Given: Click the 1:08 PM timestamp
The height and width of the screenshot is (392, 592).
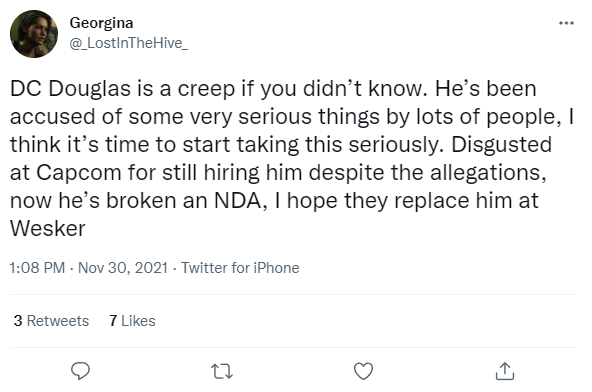Looking at the screenshot, I should click(x=37, y=268).
